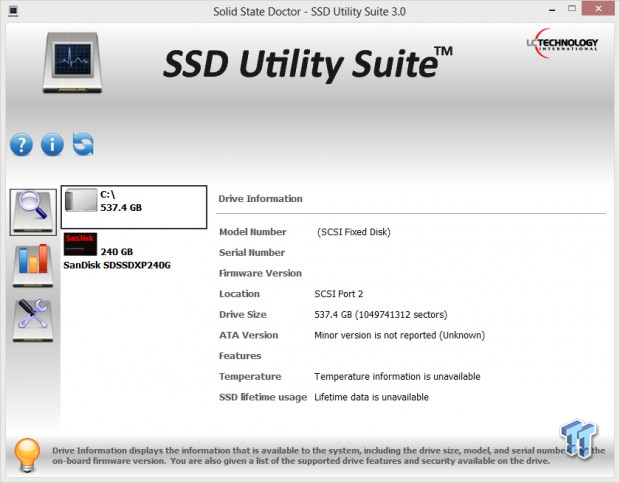Viewport: 620px width, 483px height.
Task: Minimize the Solid State Doctor window
Action: (x=552, y=10)
